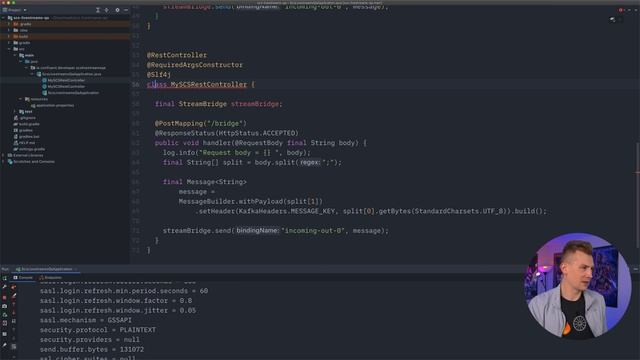The image size is (640, 360).
Task: Collapse the scs-livestreams-qa root node
Action: [x=4, y=18]
